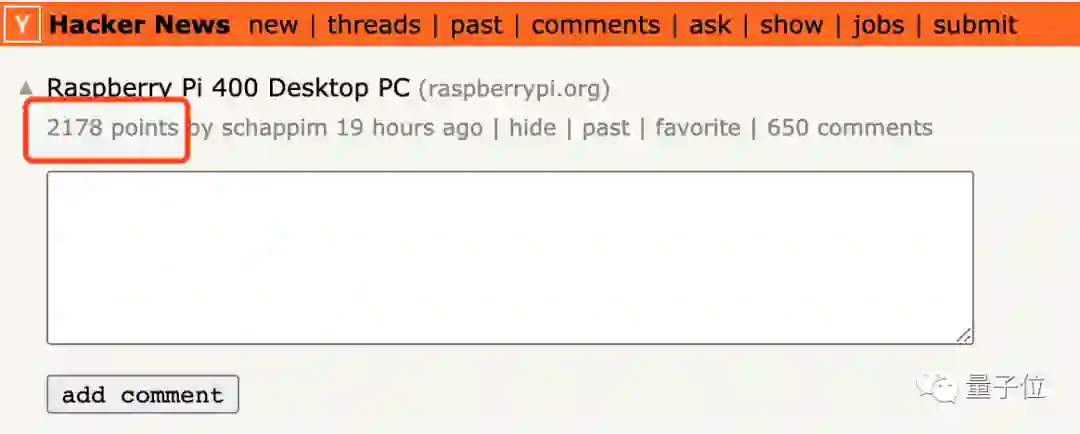Open the past link in the header
This screenshot has width=1080, height=434.
[477, 26]
